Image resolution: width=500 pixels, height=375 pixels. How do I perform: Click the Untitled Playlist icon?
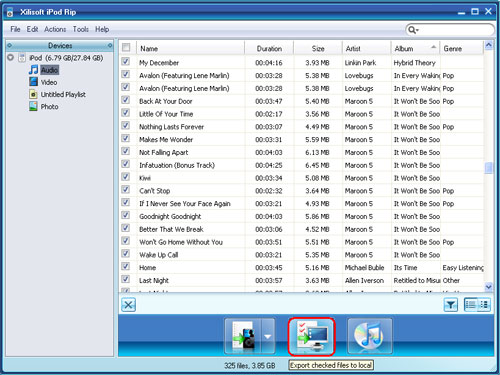[33, 94]
